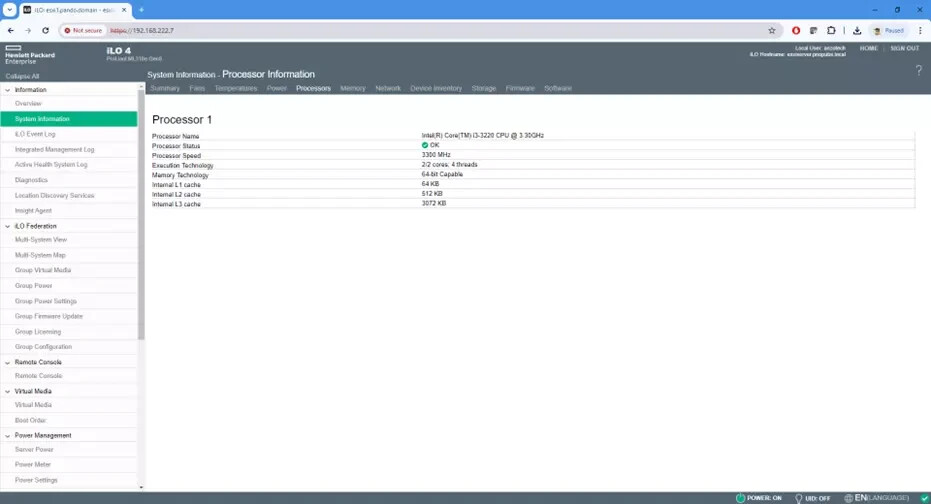Open the Memory tab

(353, 88)
